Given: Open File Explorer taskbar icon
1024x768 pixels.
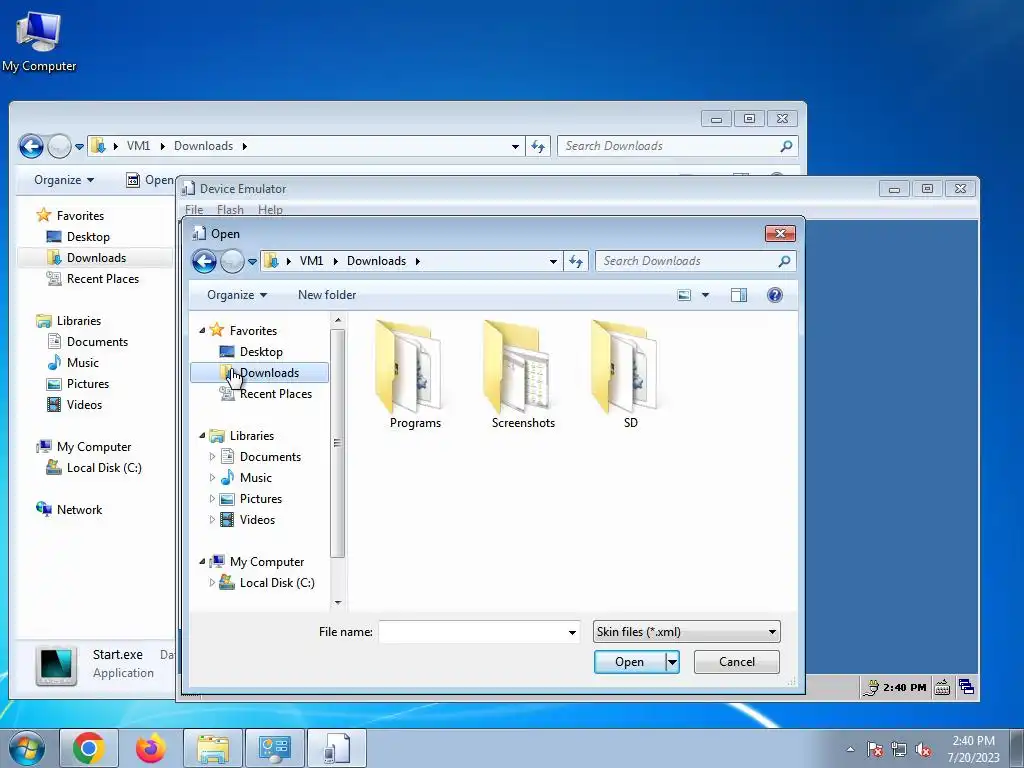Looking at the screenshot, I should (x=213, y=748).
